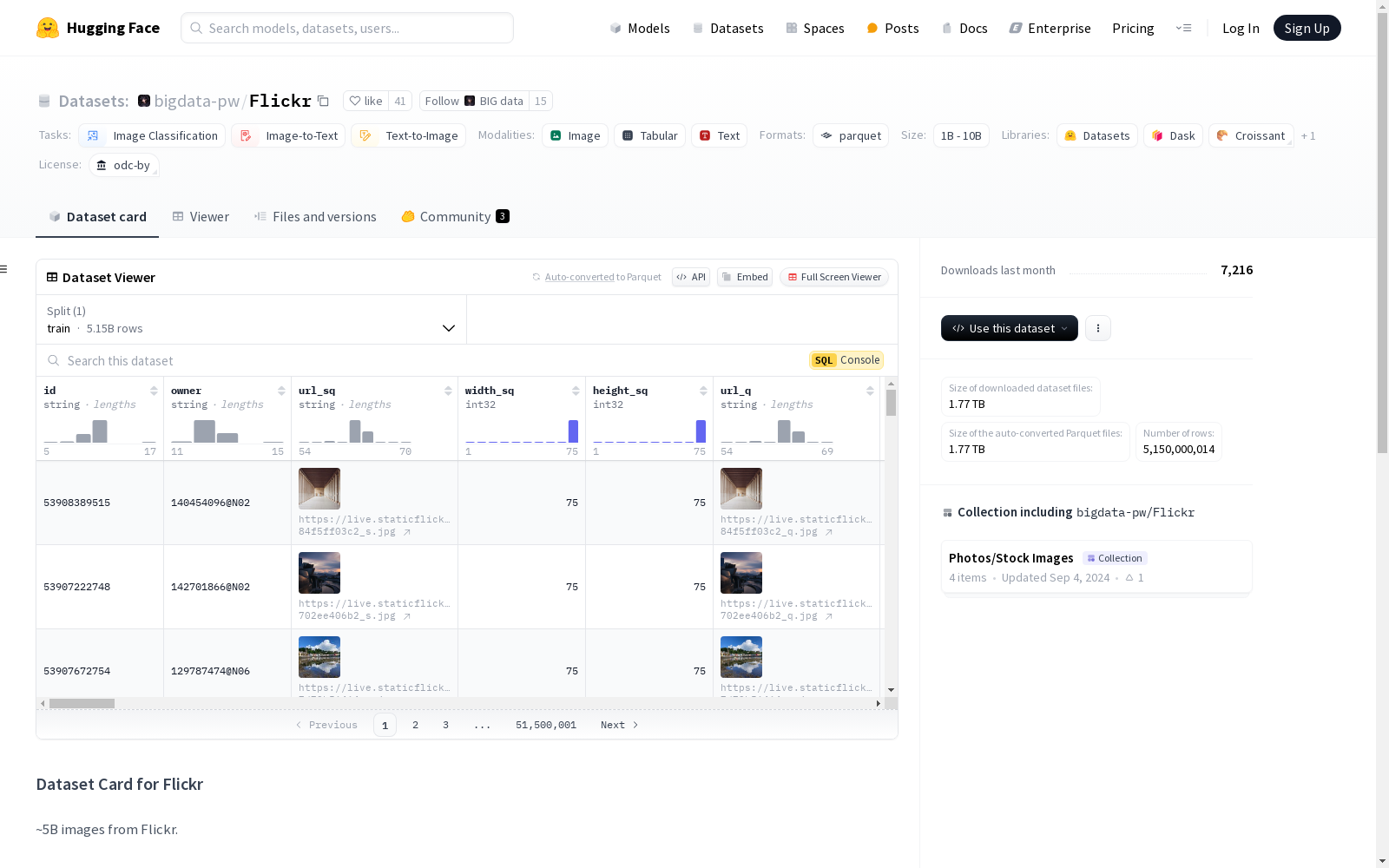Open url_sq thumbnail in row 53907222748
The height and width of the screenshot is (868, 1389).
point(319,573)
